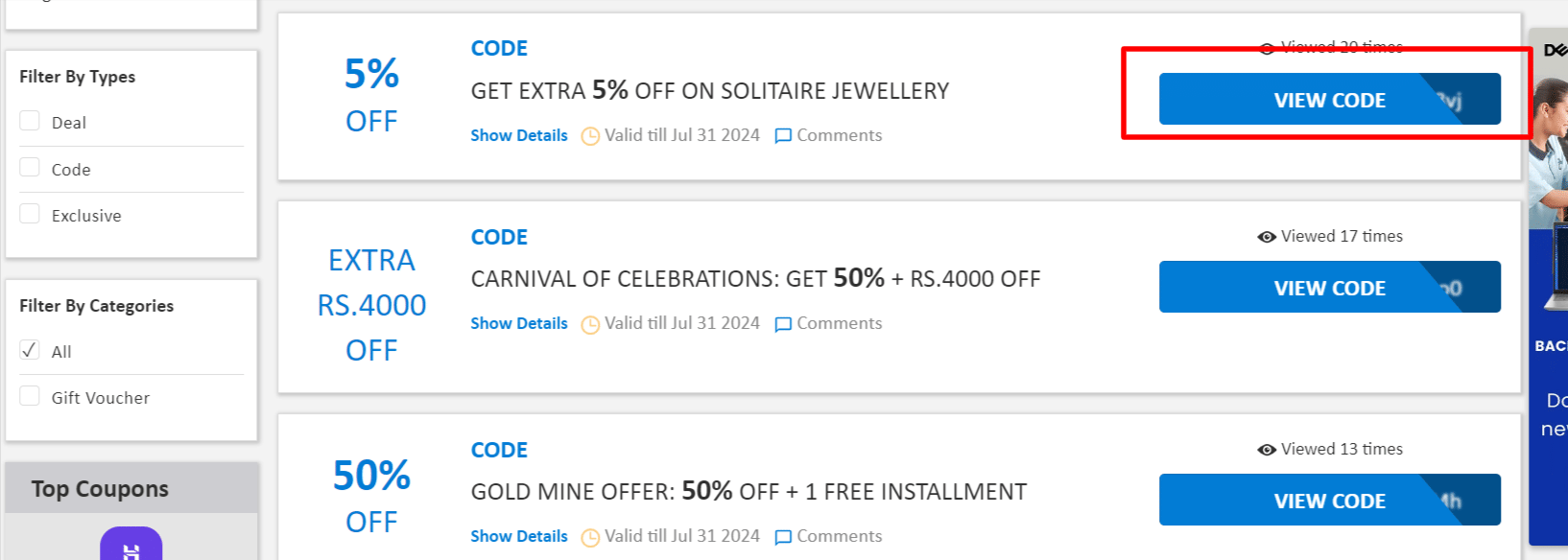
Task: Click the comment icon on Gold Mine offer
Action: (783, 537)
